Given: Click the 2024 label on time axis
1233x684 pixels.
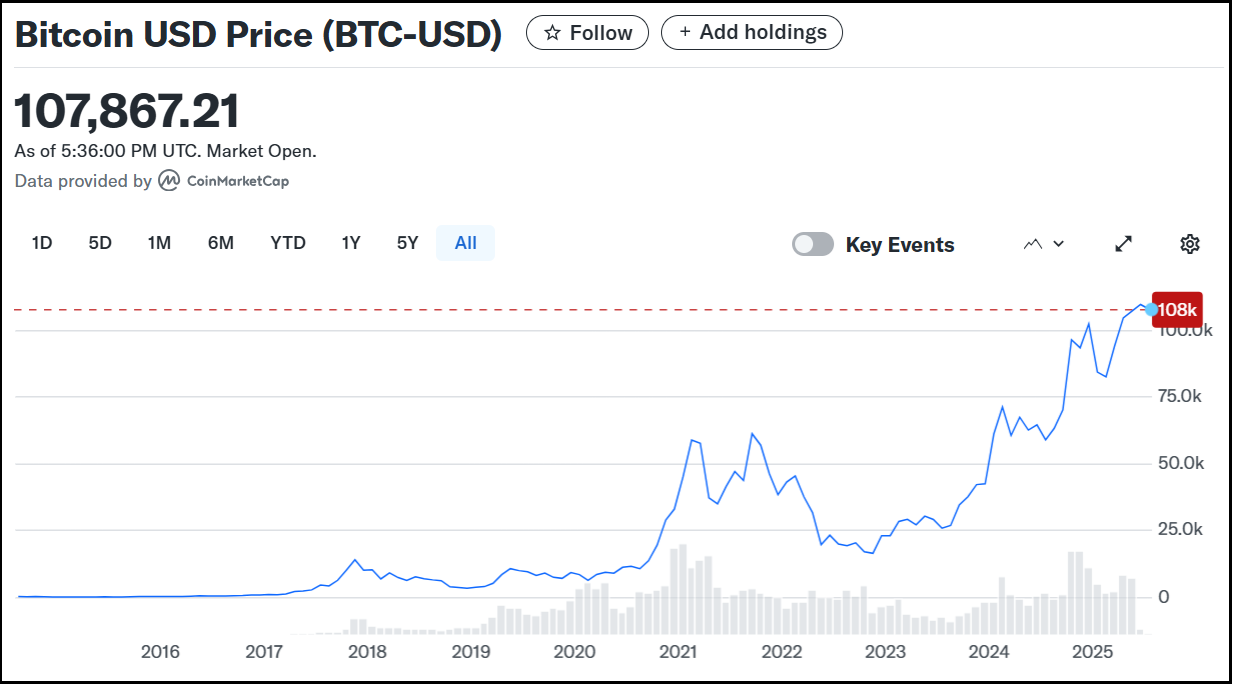Looking at the screenshot, I should [989, 653].
